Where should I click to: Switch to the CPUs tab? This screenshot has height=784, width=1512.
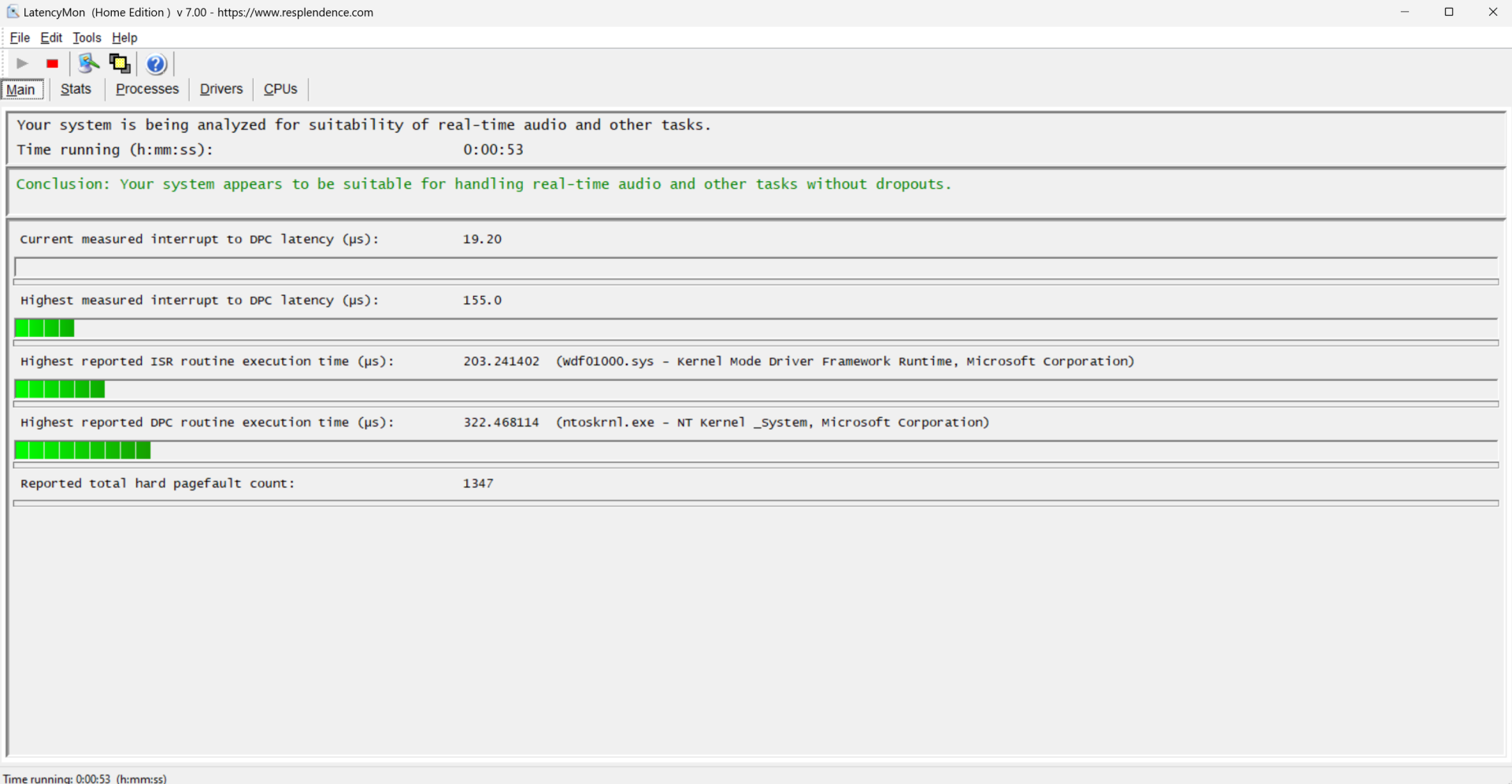[280, 89]
